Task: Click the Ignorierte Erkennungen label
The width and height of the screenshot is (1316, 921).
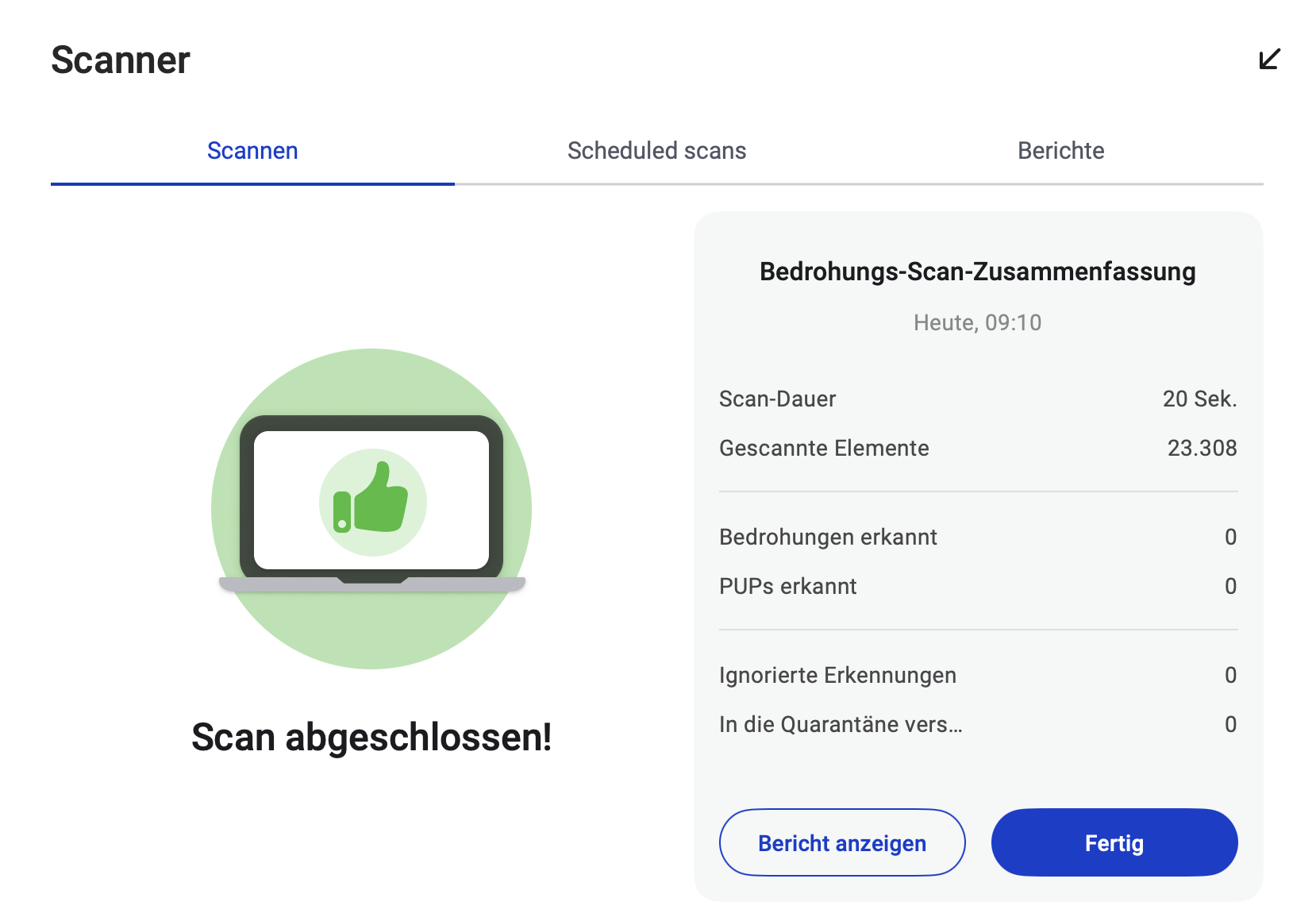Action: click(x=837, y=675)
